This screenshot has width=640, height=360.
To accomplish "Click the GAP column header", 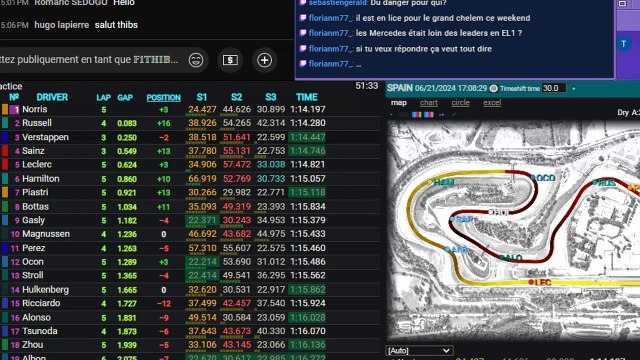I will tap(125, 98).
